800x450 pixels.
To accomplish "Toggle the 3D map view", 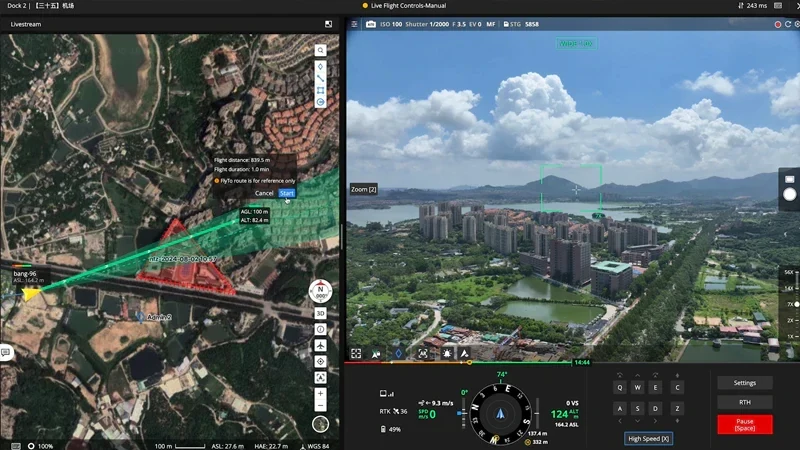I will 320,313.
